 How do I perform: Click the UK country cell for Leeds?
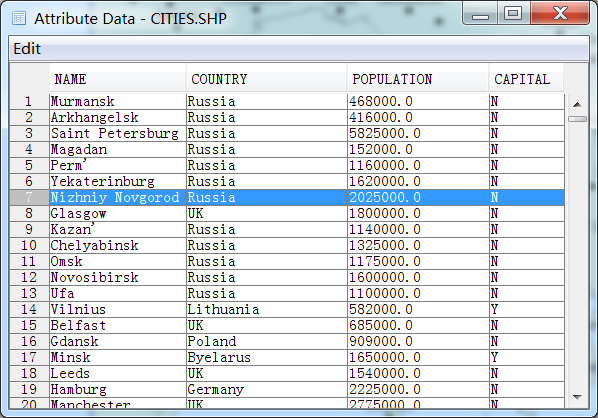[x=267, y=374]
